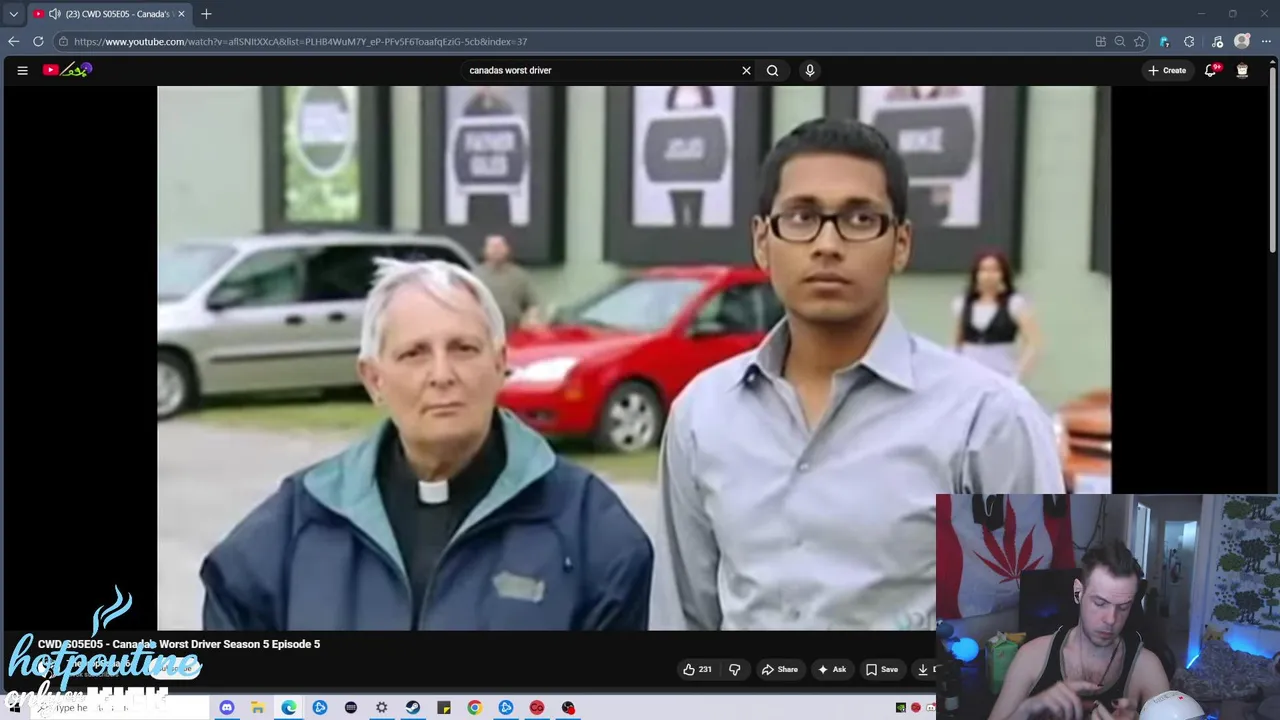This screenshot has width=1280, height=720.
Task: Open a new tab with the plus button
Action: [206, 14]
